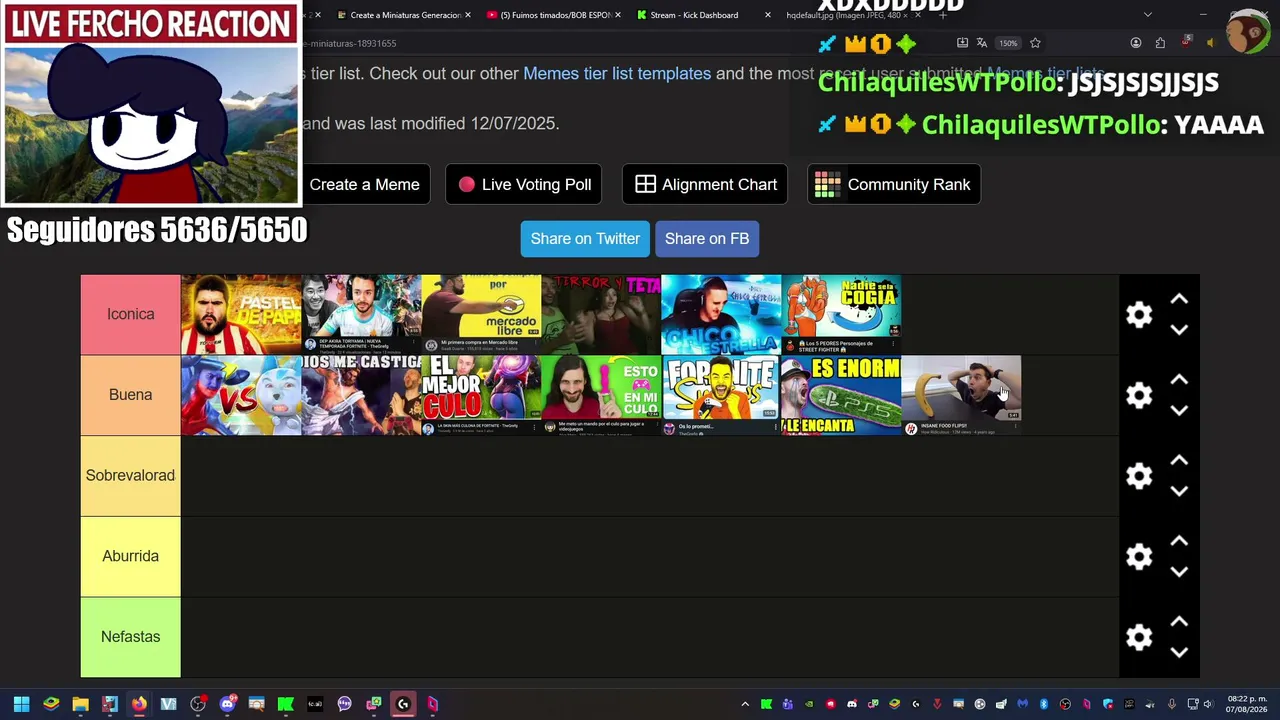1280x720 pixels.
Task: Click the Create a Meme button
Action: tap(364, 184)
